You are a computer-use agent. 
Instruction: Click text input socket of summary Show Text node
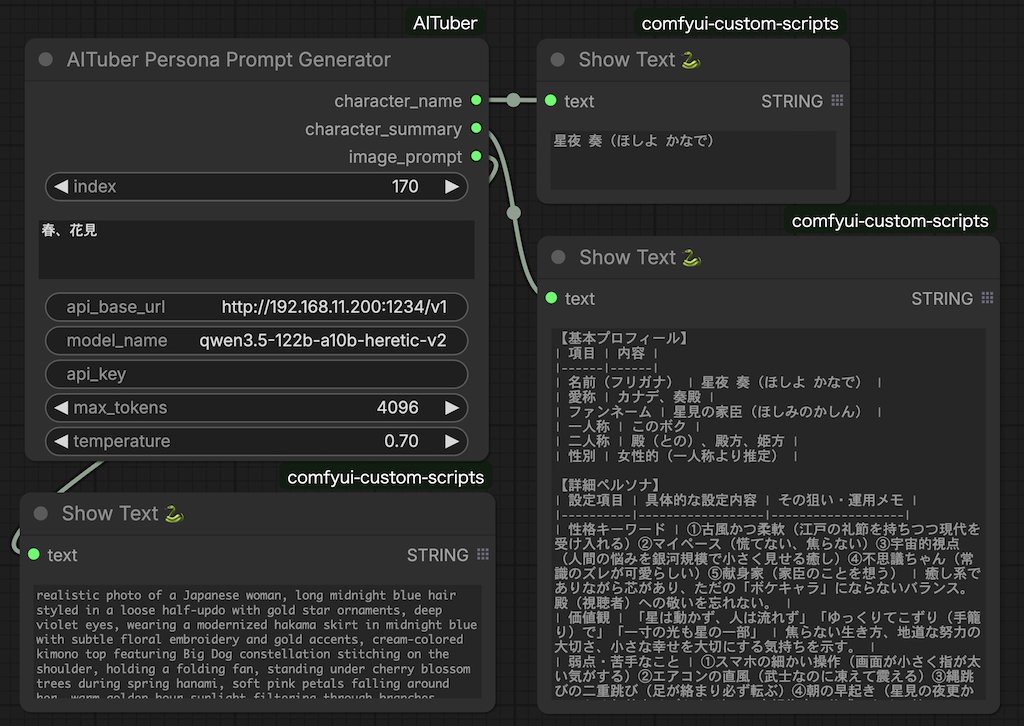(x=551, y=298)
